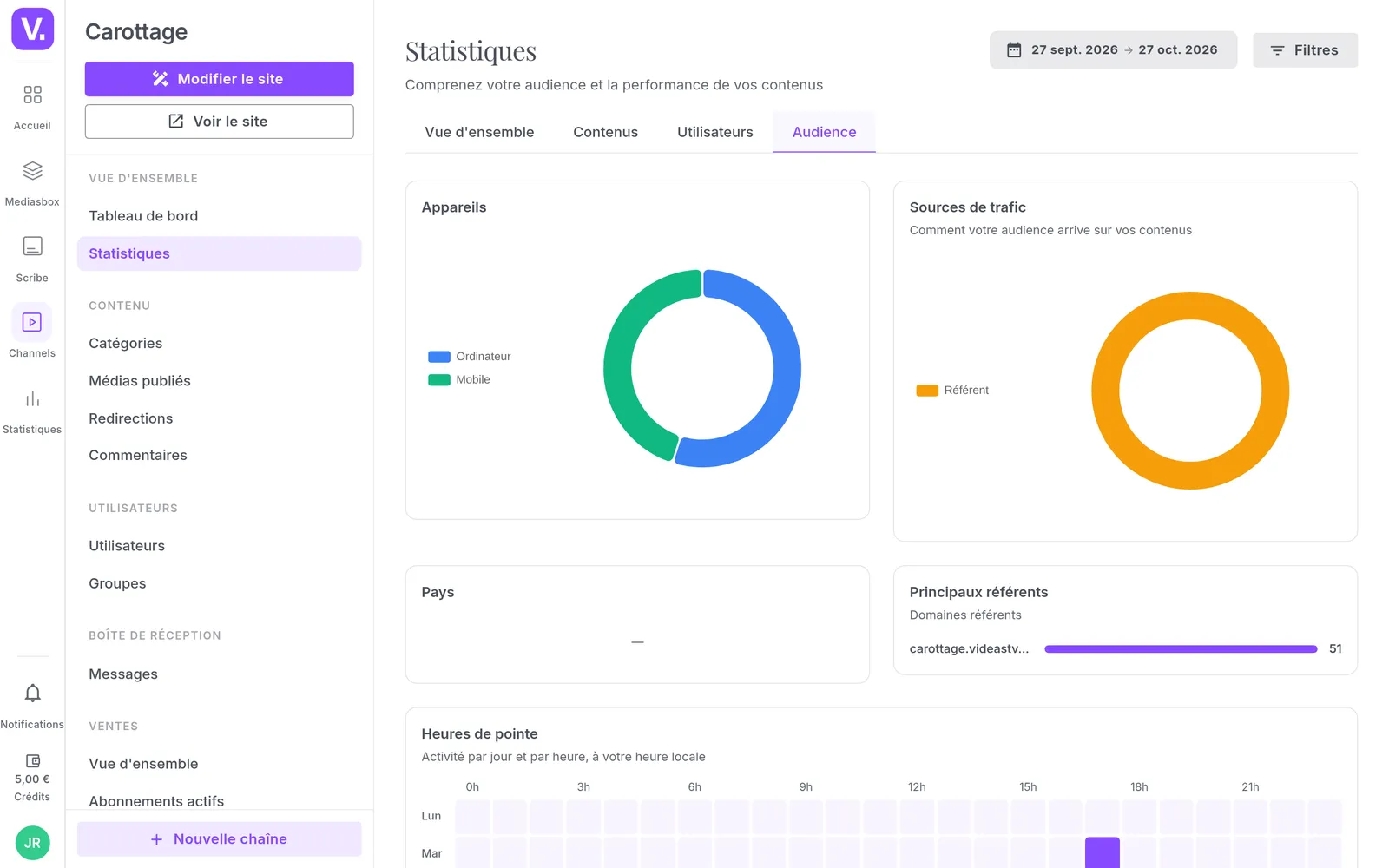Open Abonnements actifs in the sidebar
1389x868 pixels.
219,801
